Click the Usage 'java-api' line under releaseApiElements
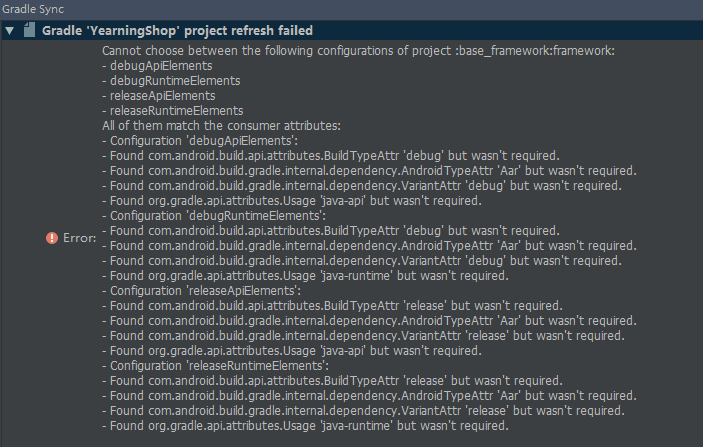This screenshot has width=703, height=447. click(x=292, y=350)
